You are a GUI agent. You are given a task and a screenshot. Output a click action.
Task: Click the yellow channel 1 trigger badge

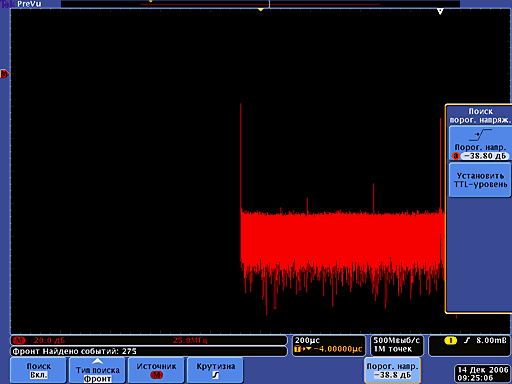[x=450, y=340]
